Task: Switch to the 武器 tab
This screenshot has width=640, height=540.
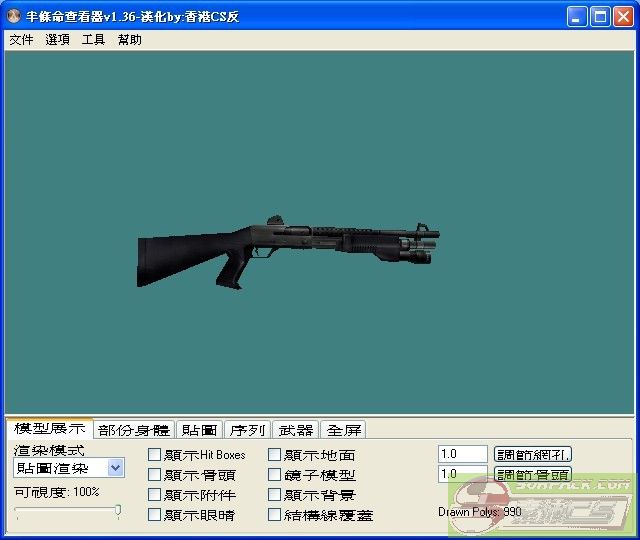Action: click(295, 430)
